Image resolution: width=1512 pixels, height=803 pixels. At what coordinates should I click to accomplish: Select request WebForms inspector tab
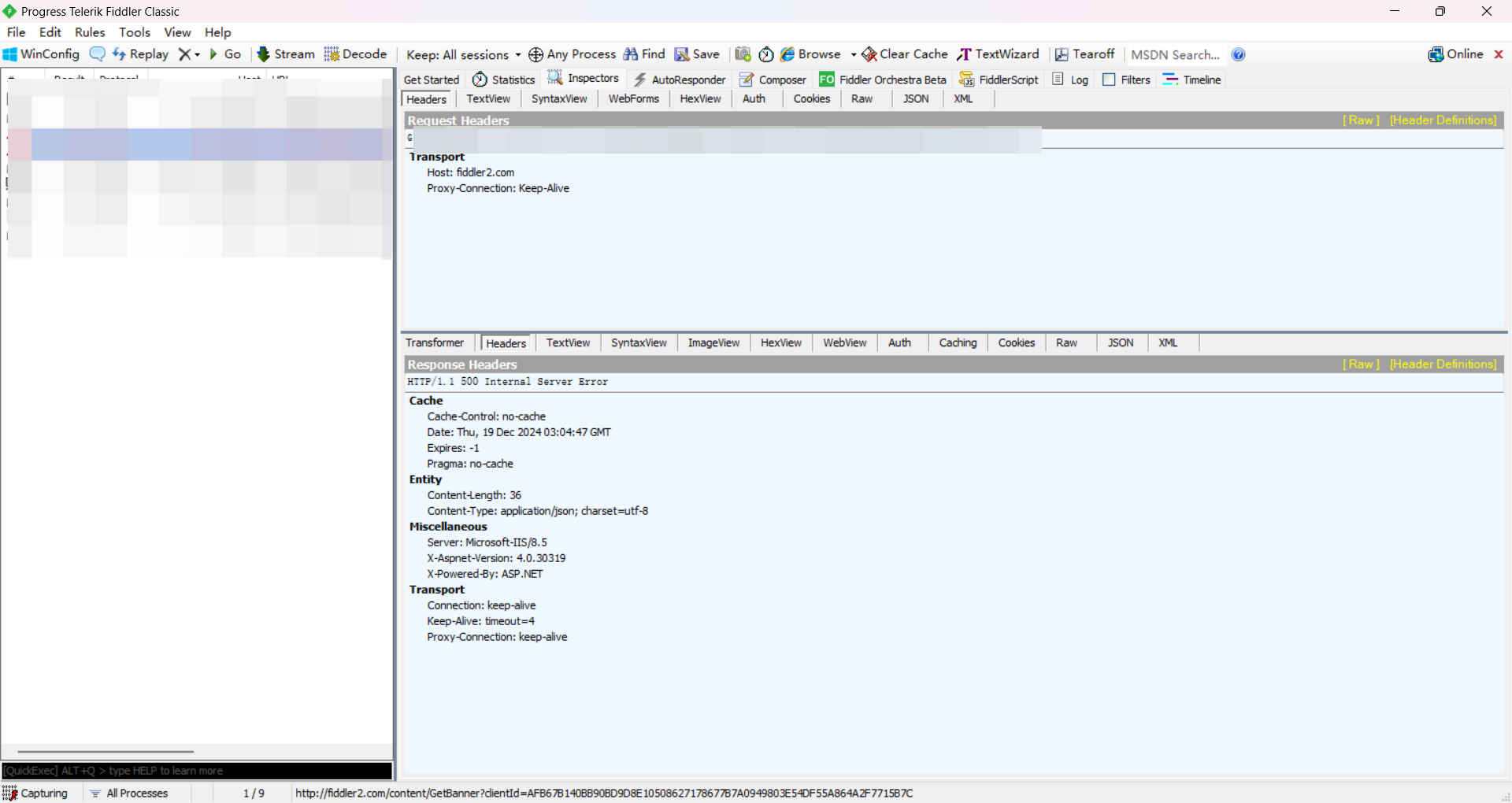pyautogui.click(x=633, y=98)
